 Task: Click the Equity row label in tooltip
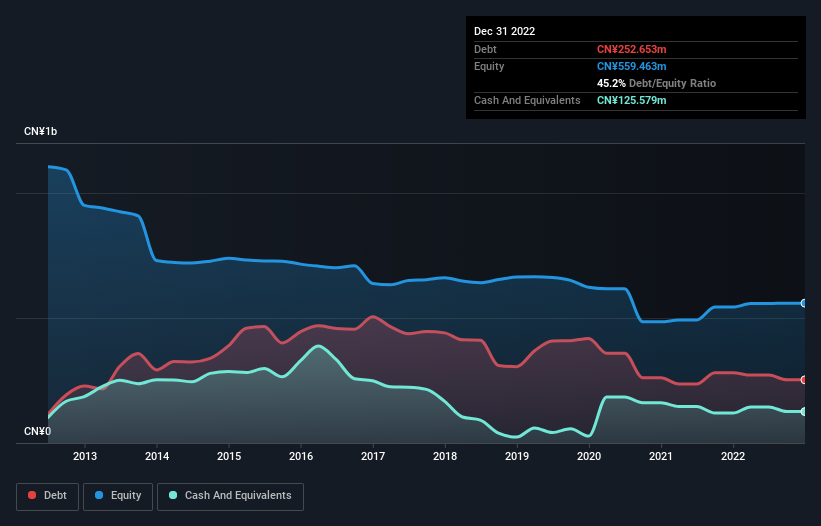click(x=489, y=66)
